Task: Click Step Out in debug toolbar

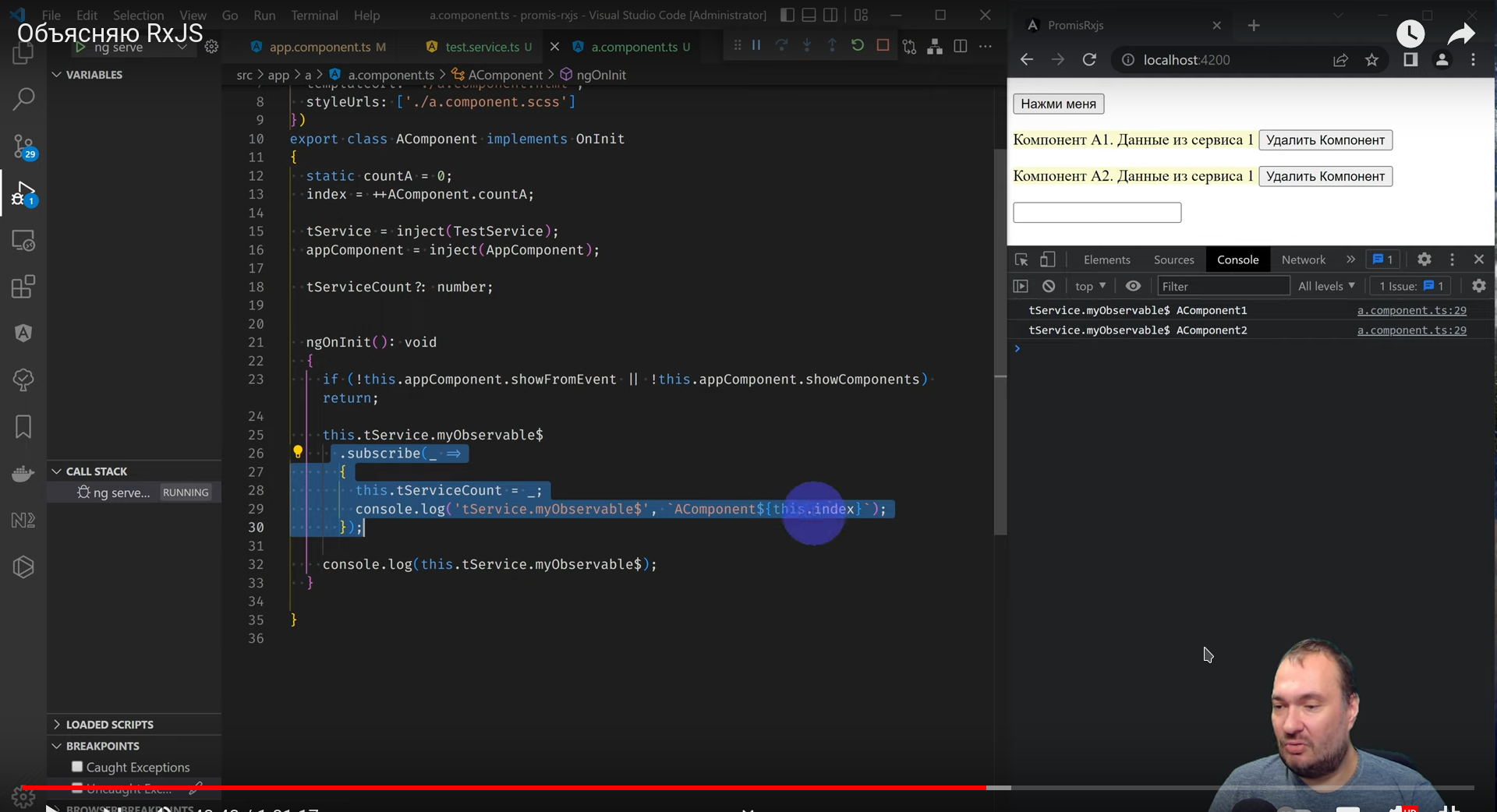Action: pos(832,46)
